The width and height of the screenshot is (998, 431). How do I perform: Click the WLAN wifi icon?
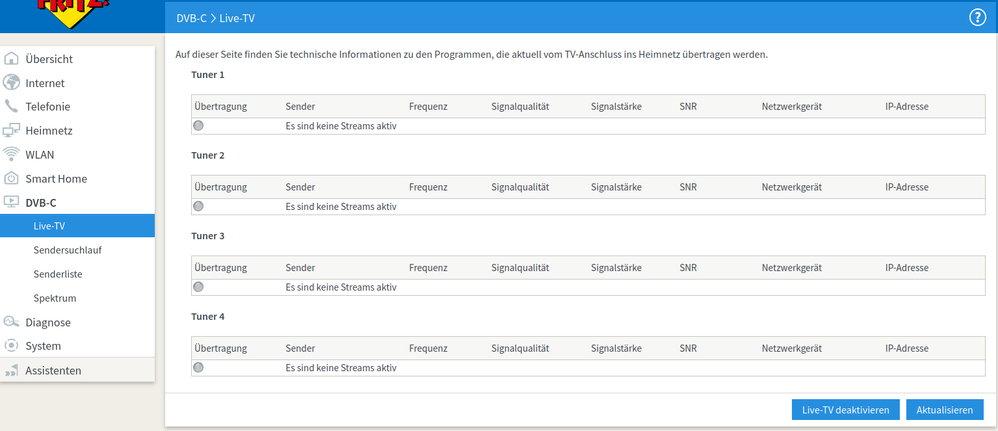(12, 154)
